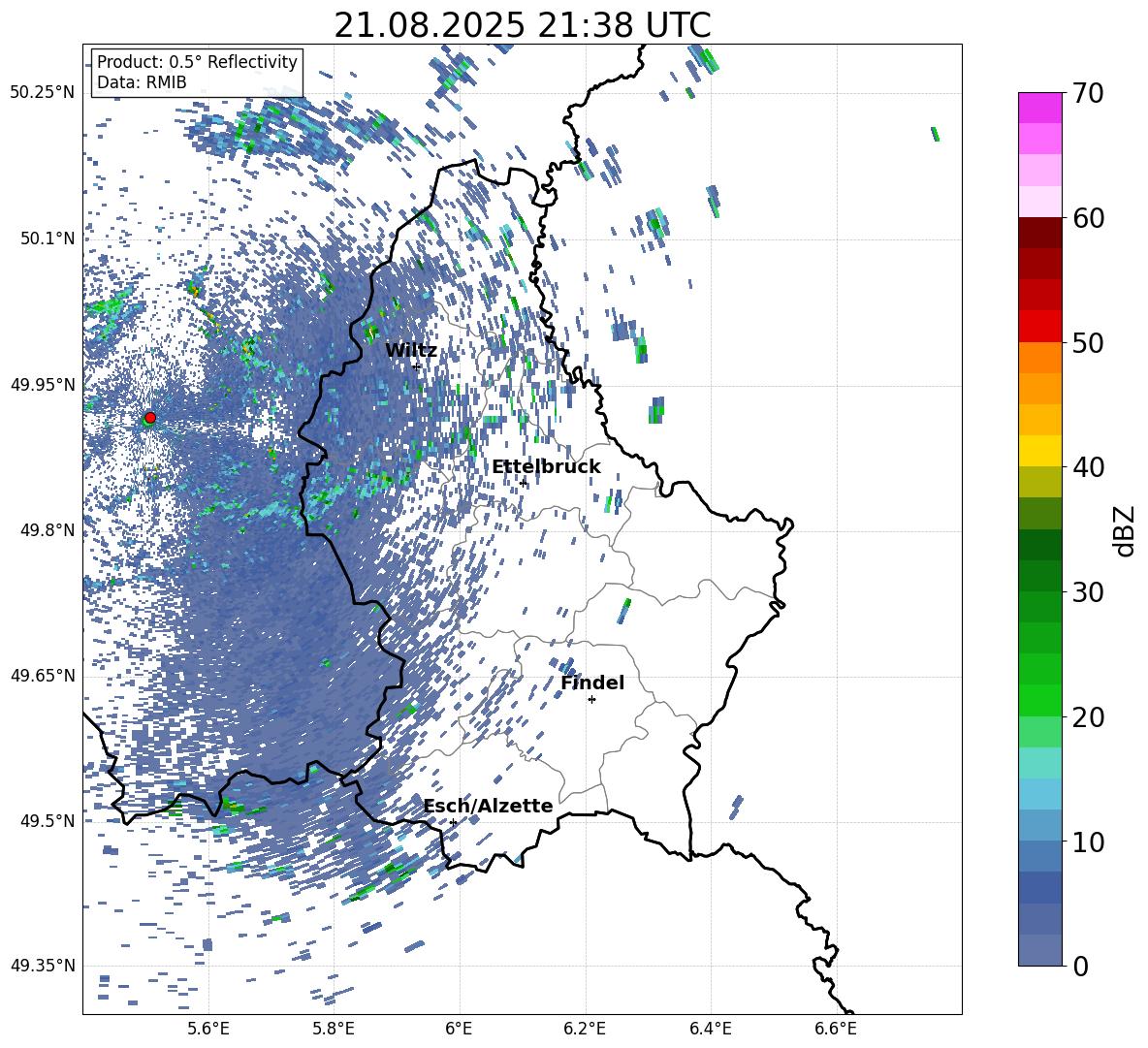Click the 'Product: 0.5° Reflectivity' legend text

pos(197,61)
